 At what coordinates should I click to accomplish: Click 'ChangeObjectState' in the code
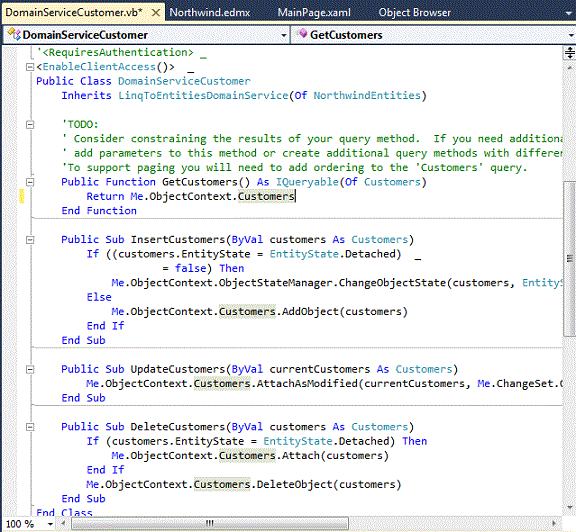tap(392, 283)
